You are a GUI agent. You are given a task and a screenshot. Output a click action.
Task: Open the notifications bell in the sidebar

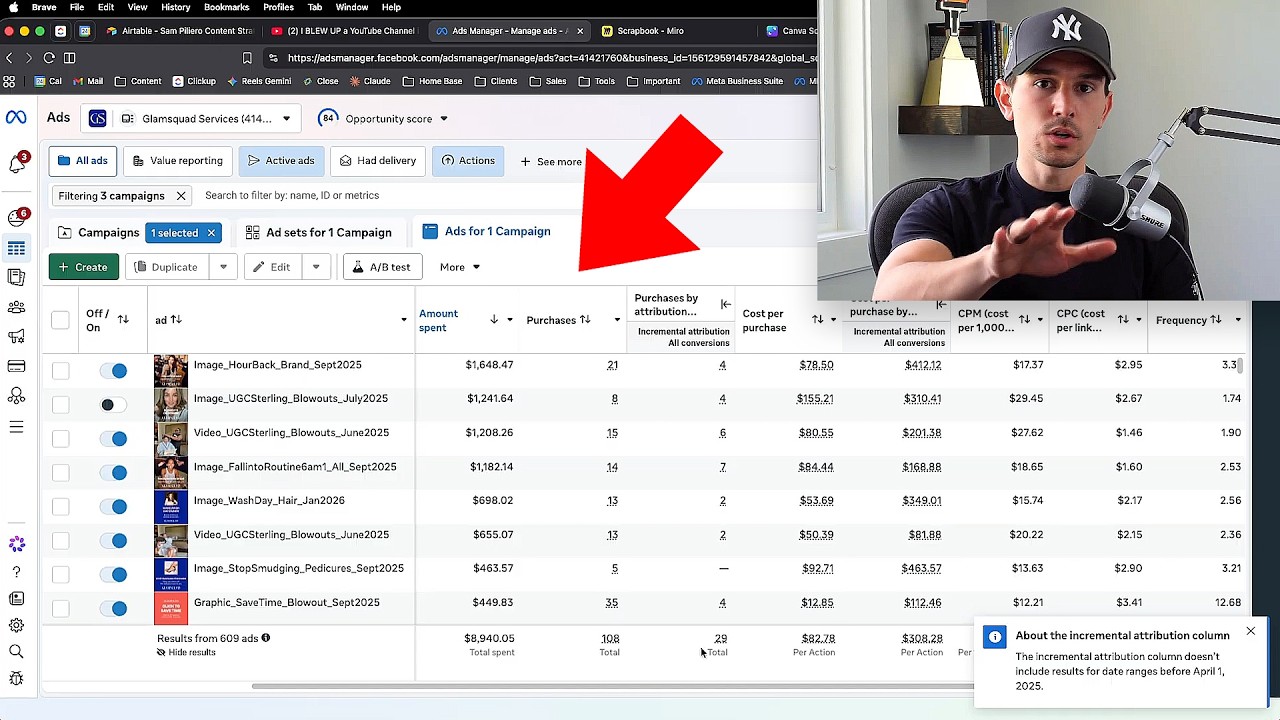16,164
